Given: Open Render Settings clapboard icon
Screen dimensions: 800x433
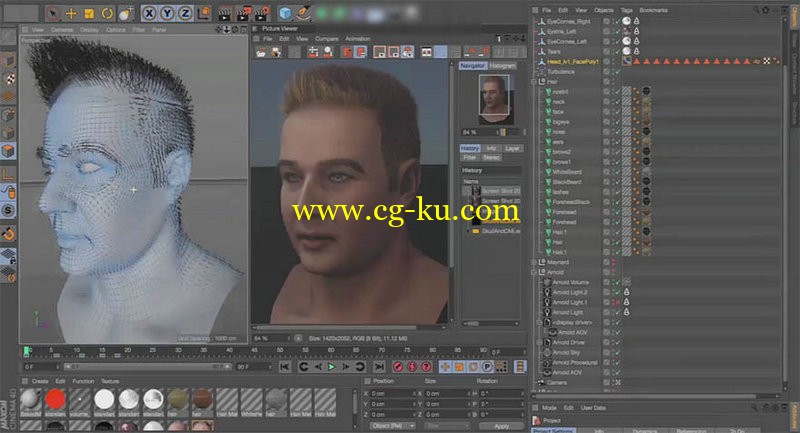Looking at the screenshot, I should (x=262, y=14).
